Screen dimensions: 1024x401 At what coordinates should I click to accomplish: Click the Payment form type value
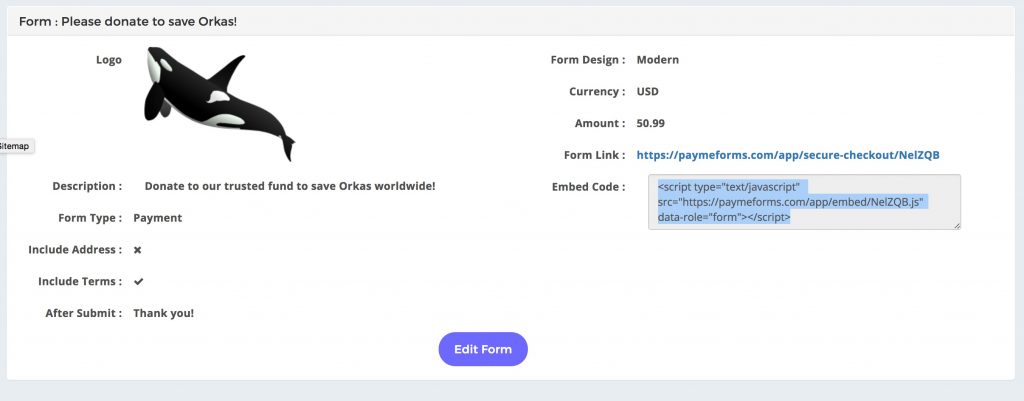pos(157,218)
